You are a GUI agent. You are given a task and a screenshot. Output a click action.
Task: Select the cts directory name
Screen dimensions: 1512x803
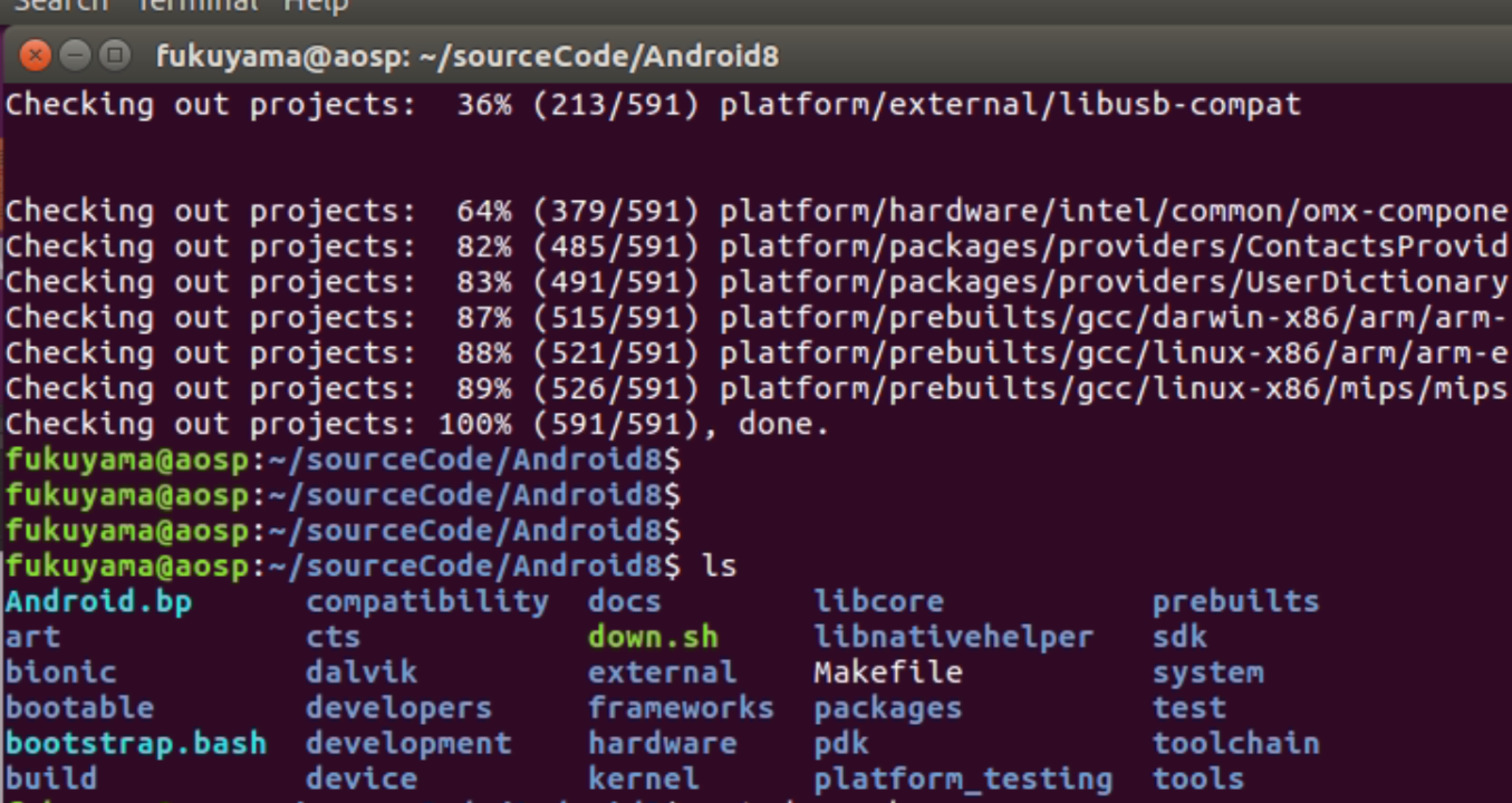pos(333,637)
